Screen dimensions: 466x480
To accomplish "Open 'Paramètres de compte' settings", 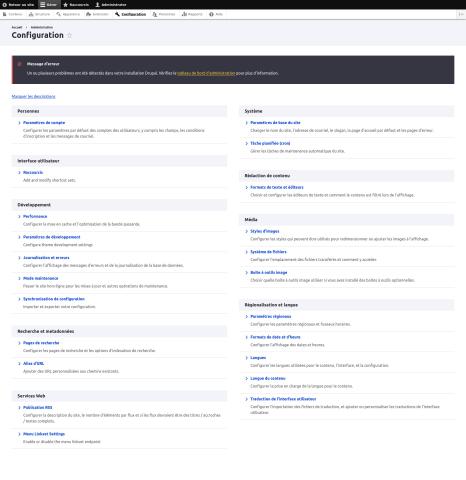I will pyautogui.click(x=44, y=123).
